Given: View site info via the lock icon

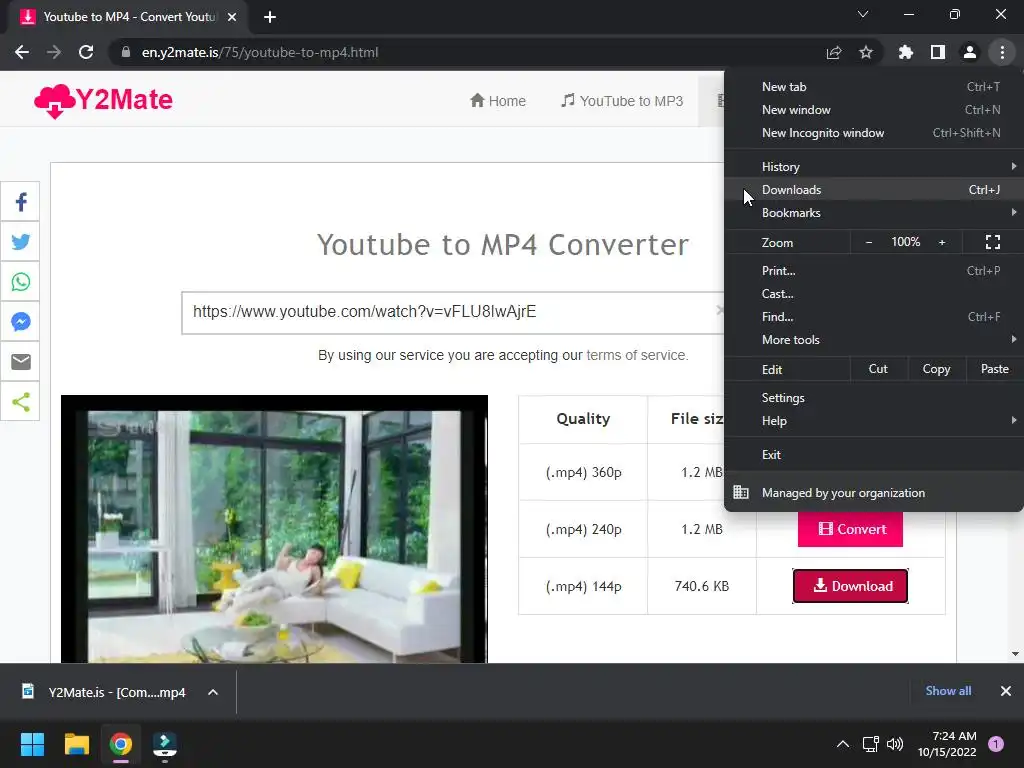Looking at the screenshot, I should coord(126,52).
